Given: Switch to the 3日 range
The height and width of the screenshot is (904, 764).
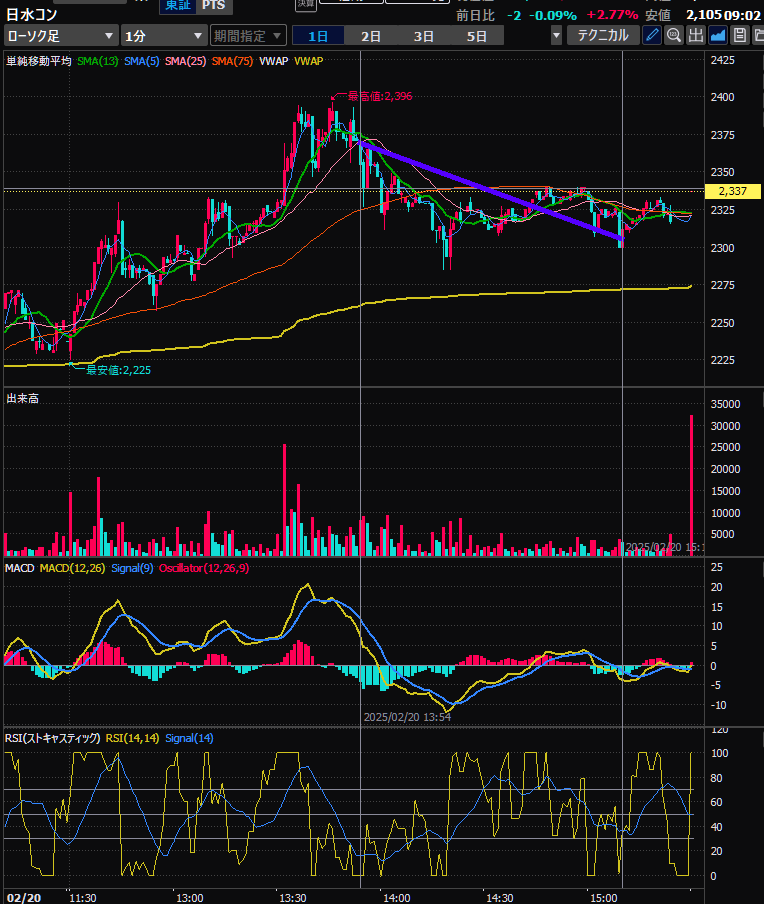Looking at the screenshot, I should 424,36.
